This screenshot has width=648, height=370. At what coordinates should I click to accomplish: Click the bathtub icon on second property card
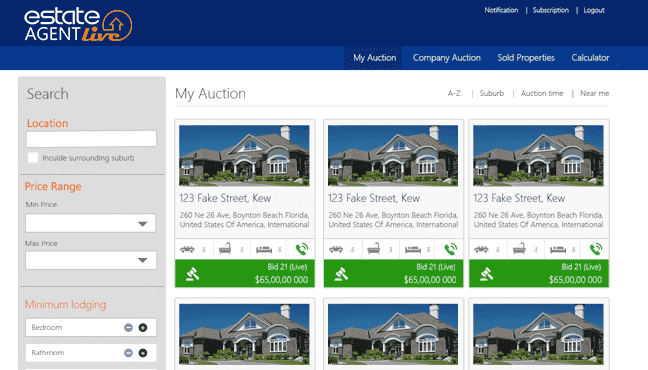373,249
